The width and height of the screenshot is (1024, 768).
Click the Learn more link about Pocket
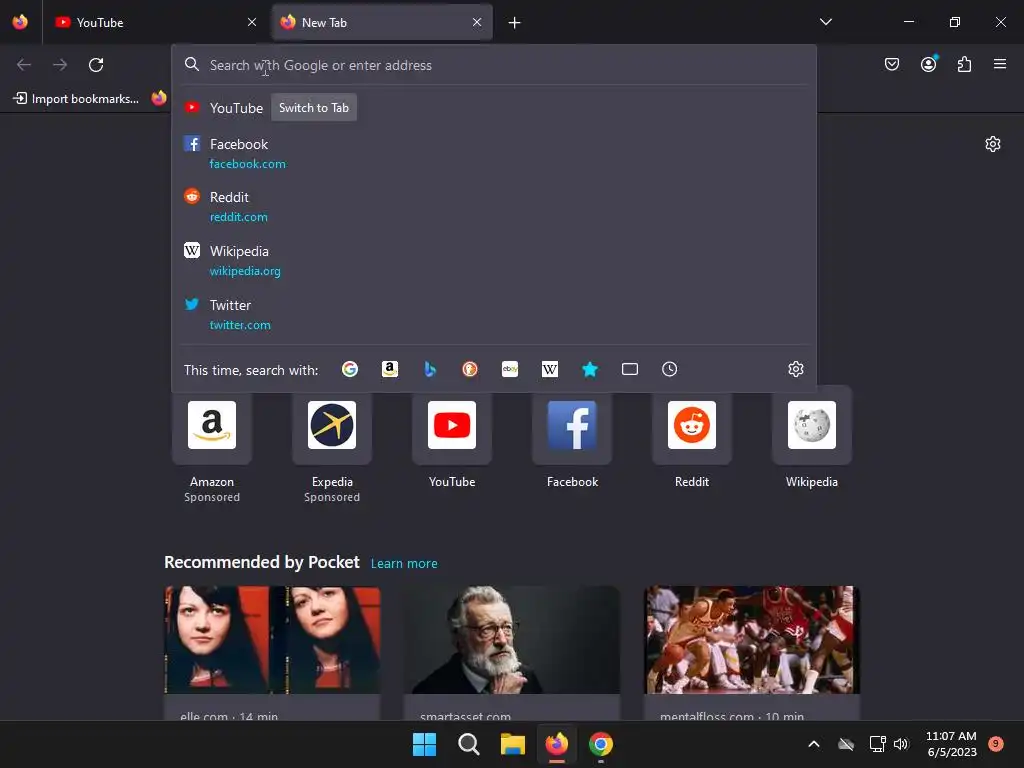tap(404, 564)
